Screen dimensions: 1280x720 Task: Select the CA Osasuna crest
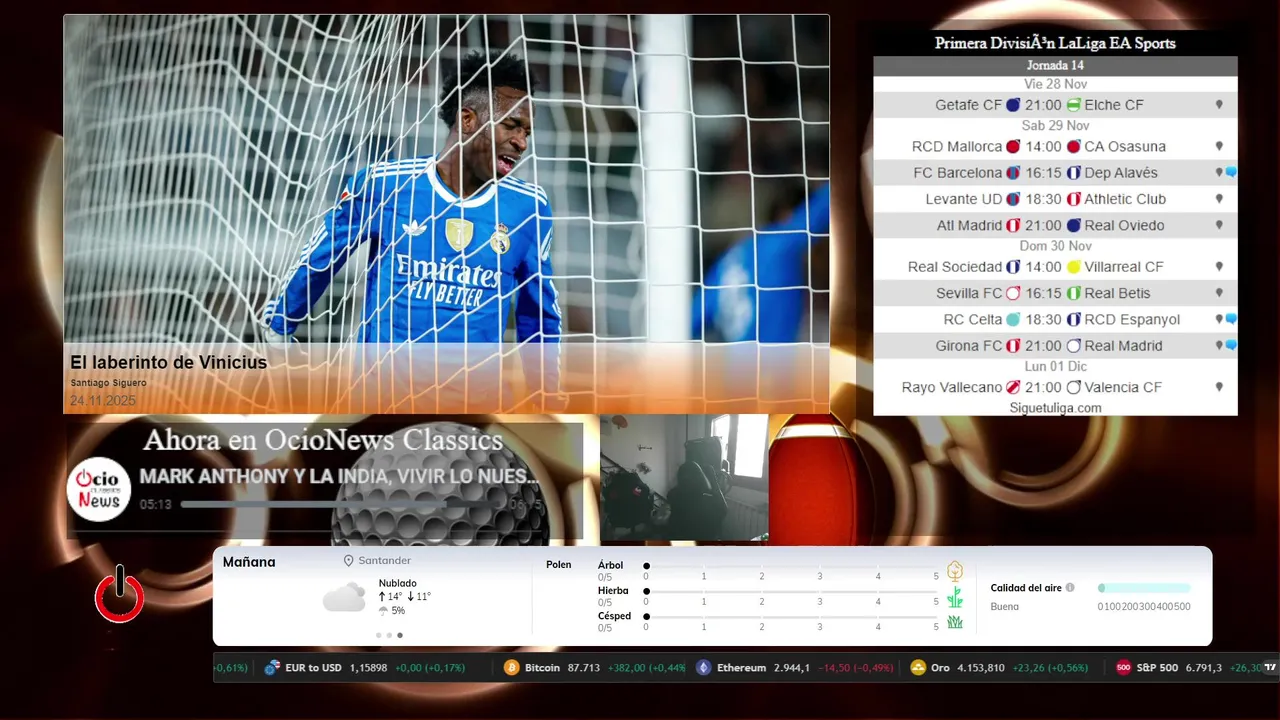[1073, 147]
